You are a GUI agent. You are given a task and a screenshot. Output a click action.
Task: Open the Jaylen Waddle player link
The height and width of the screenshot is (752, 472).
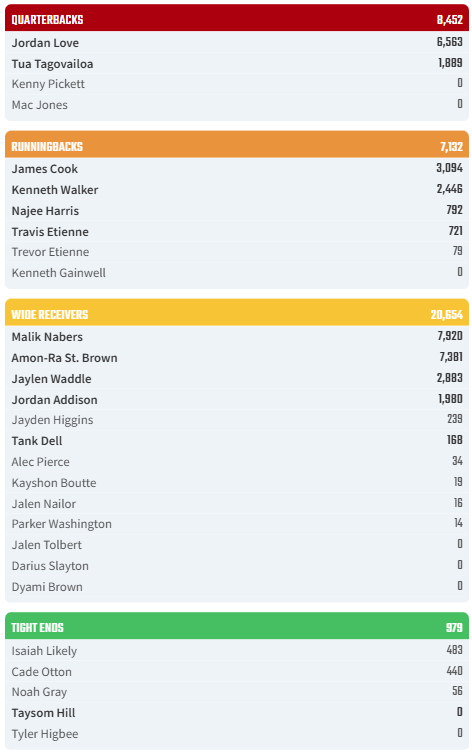(x=51, y=379)
